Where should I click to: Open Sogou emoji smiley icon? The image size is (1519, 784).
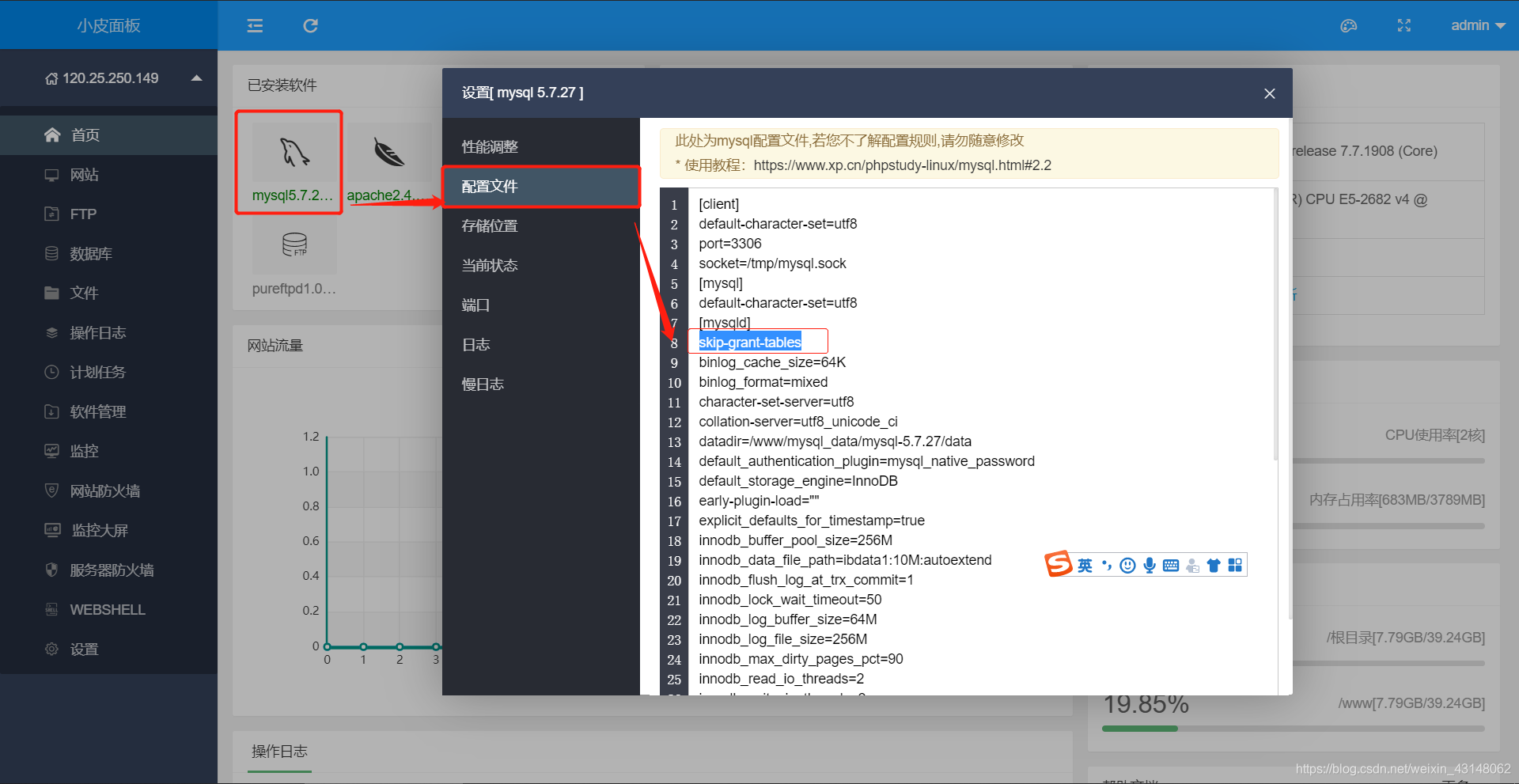tap(1128, 566)
